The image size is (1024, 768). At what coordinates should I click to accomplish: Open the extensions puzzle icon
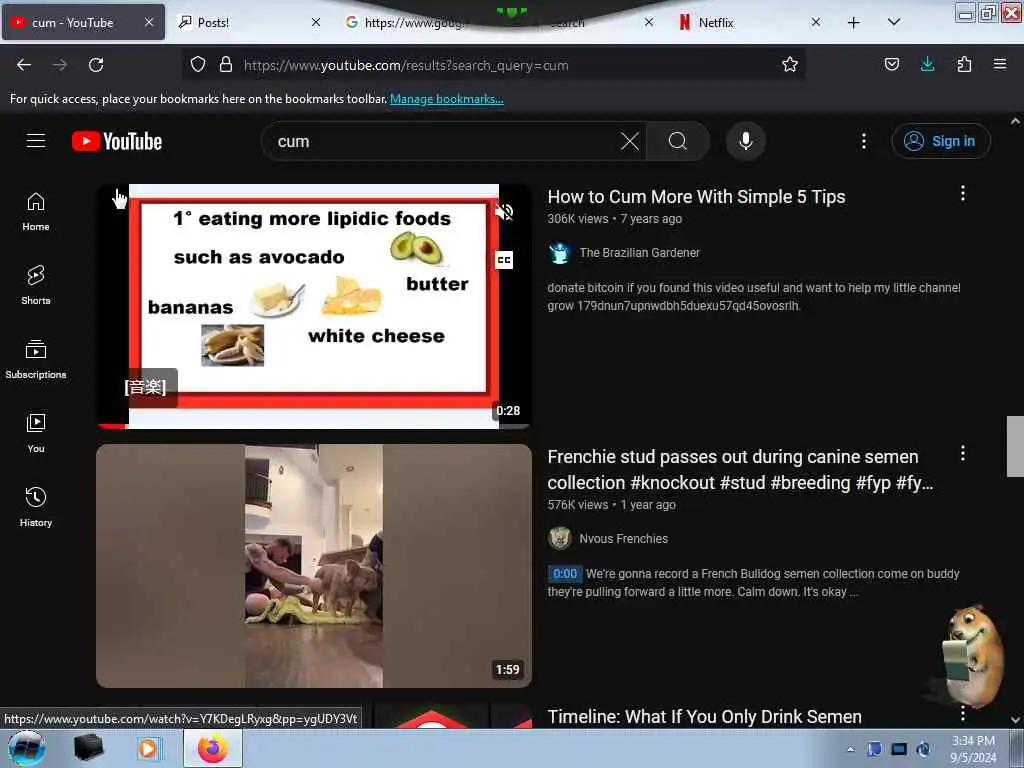click(964, 65)
